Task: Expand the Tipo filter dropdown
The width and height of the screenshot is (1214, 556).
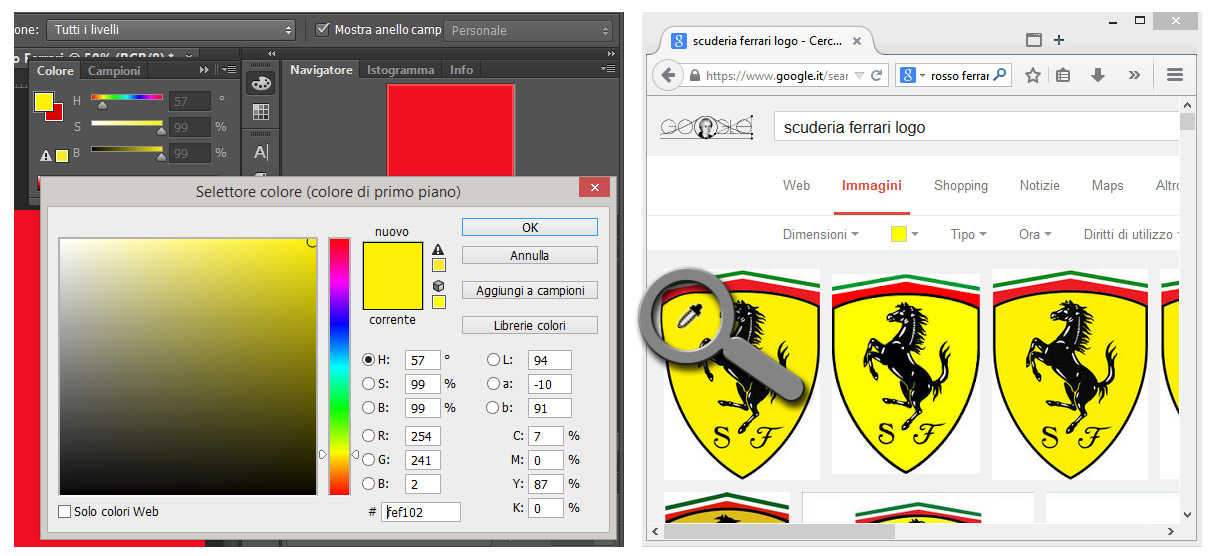Action: [x=968, y=234]
